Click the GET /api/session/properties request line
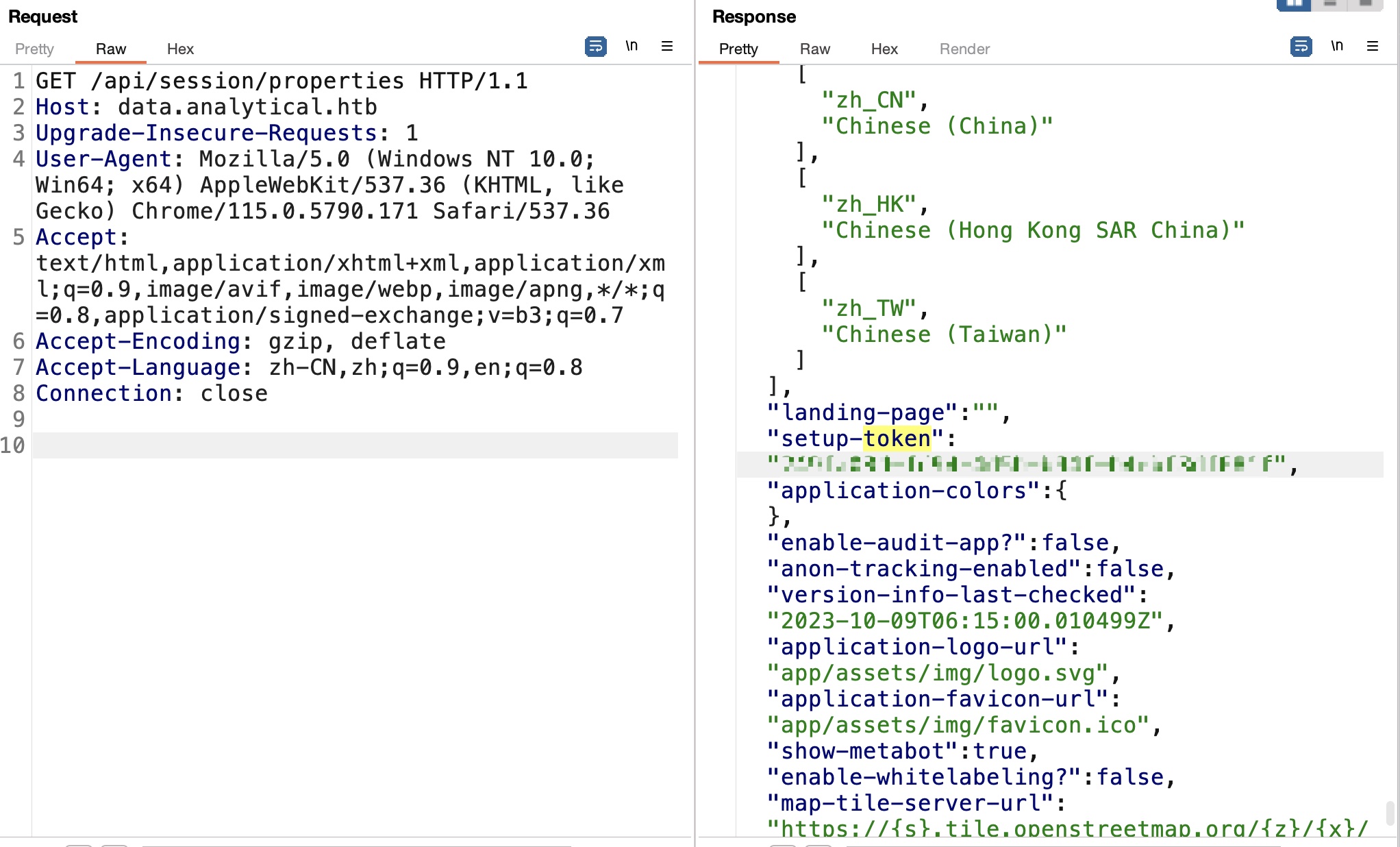Viewport: 1400px width, 847px height. coord(282,82)
